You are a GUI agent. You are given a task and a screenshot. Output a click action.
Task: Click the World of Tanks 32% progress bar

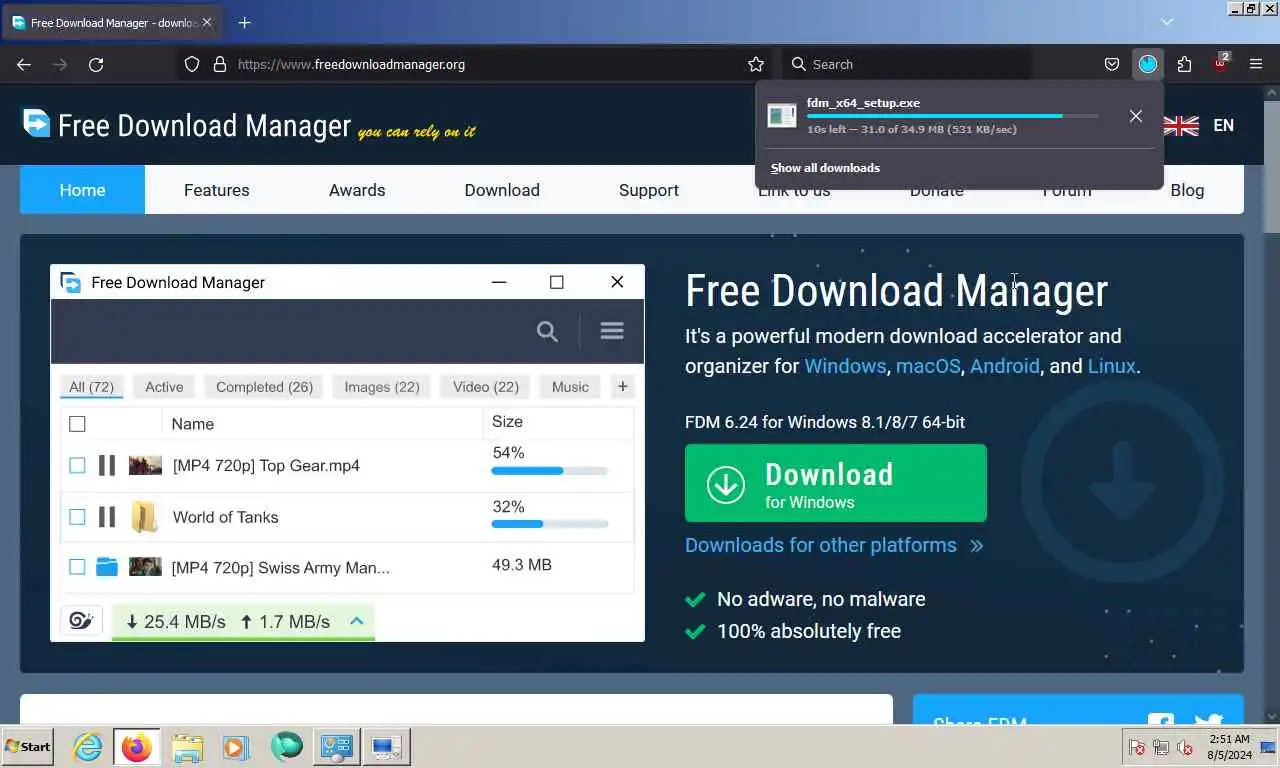tap(550, 524)
